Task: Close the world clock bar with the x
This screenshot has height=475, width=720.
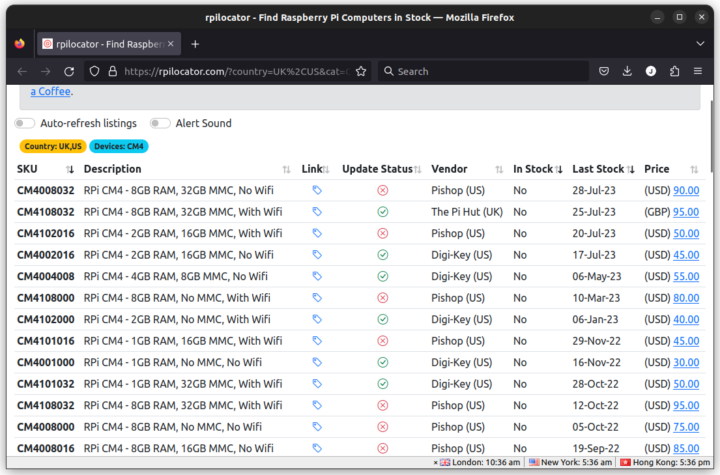Action: coord(435,463)
